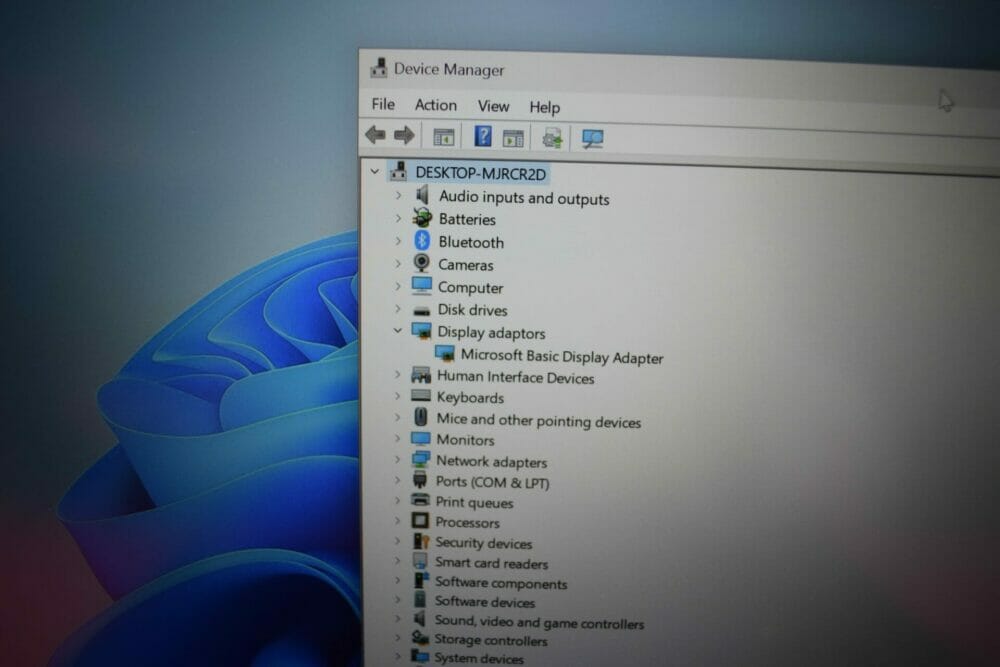Image resolution: width=1000 pixels, height=667 pixels.
Task: Click the Processors chip icon
Action: point(420,520)
